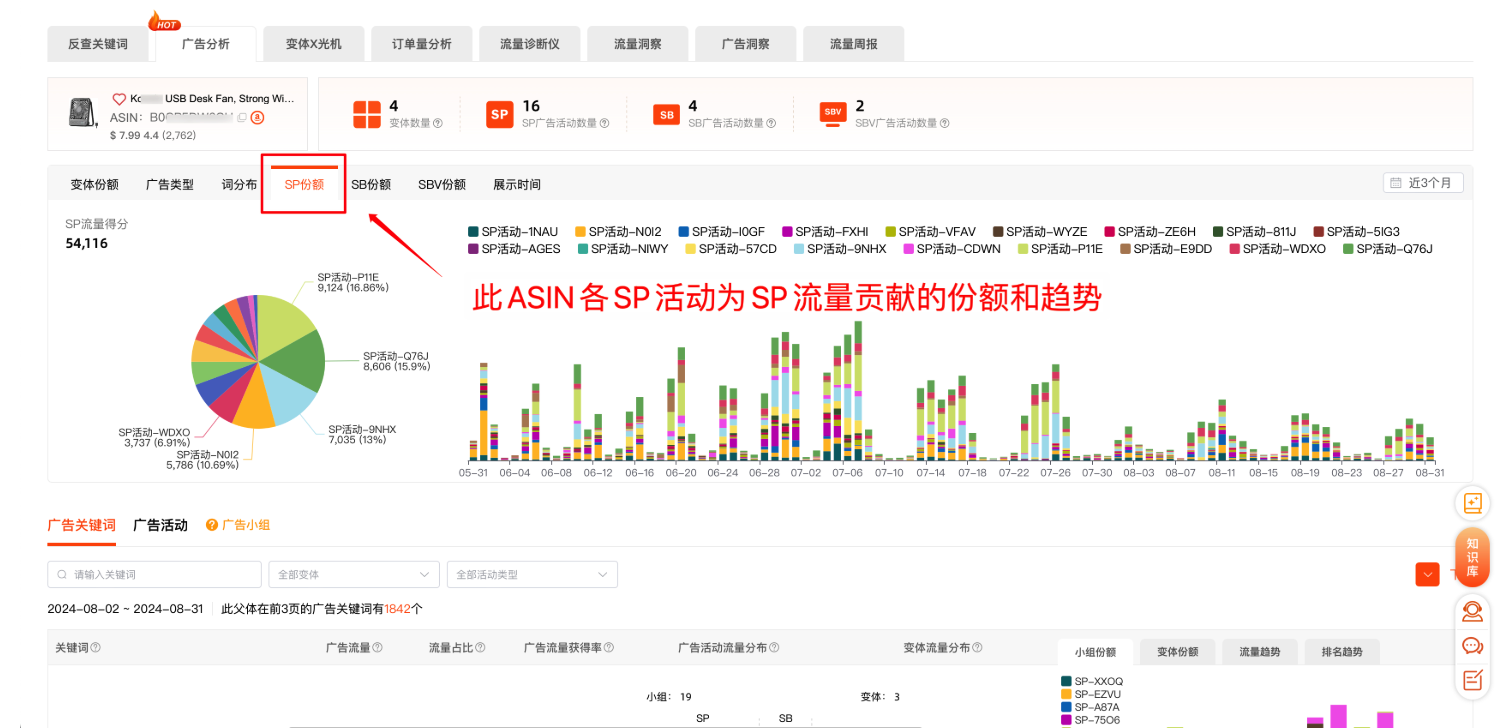Open the 广告活动 section tab
This screenshot has width=1506, height=728.
[x=160, y=525]
